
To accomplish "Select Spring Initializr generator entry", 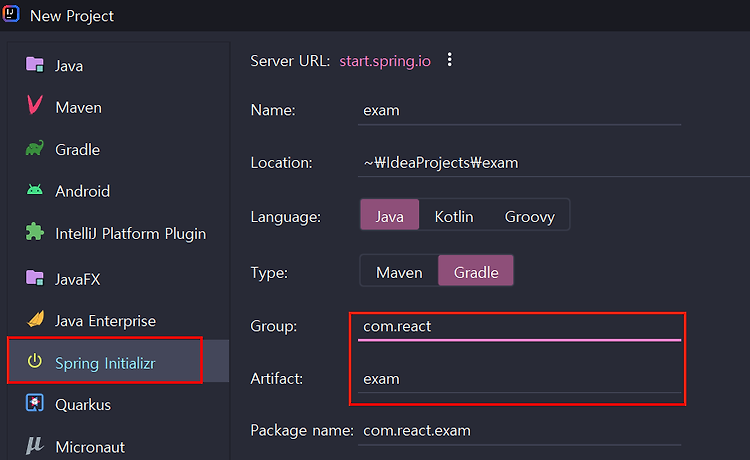I will pos(118,363).
